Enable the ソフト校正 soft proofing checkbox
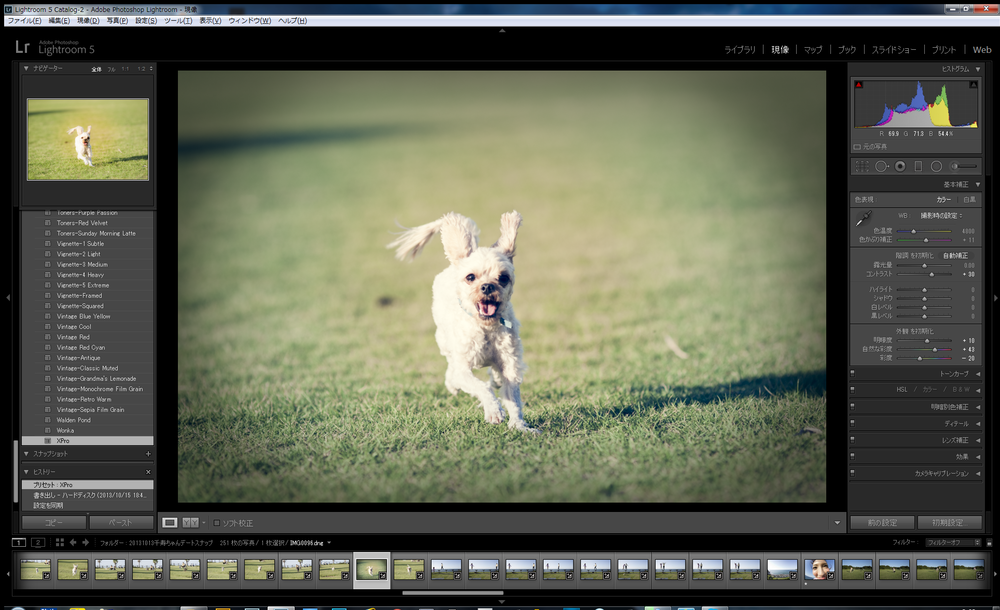Viewport: 1000px width, 610px height. [x=217, y=523]
